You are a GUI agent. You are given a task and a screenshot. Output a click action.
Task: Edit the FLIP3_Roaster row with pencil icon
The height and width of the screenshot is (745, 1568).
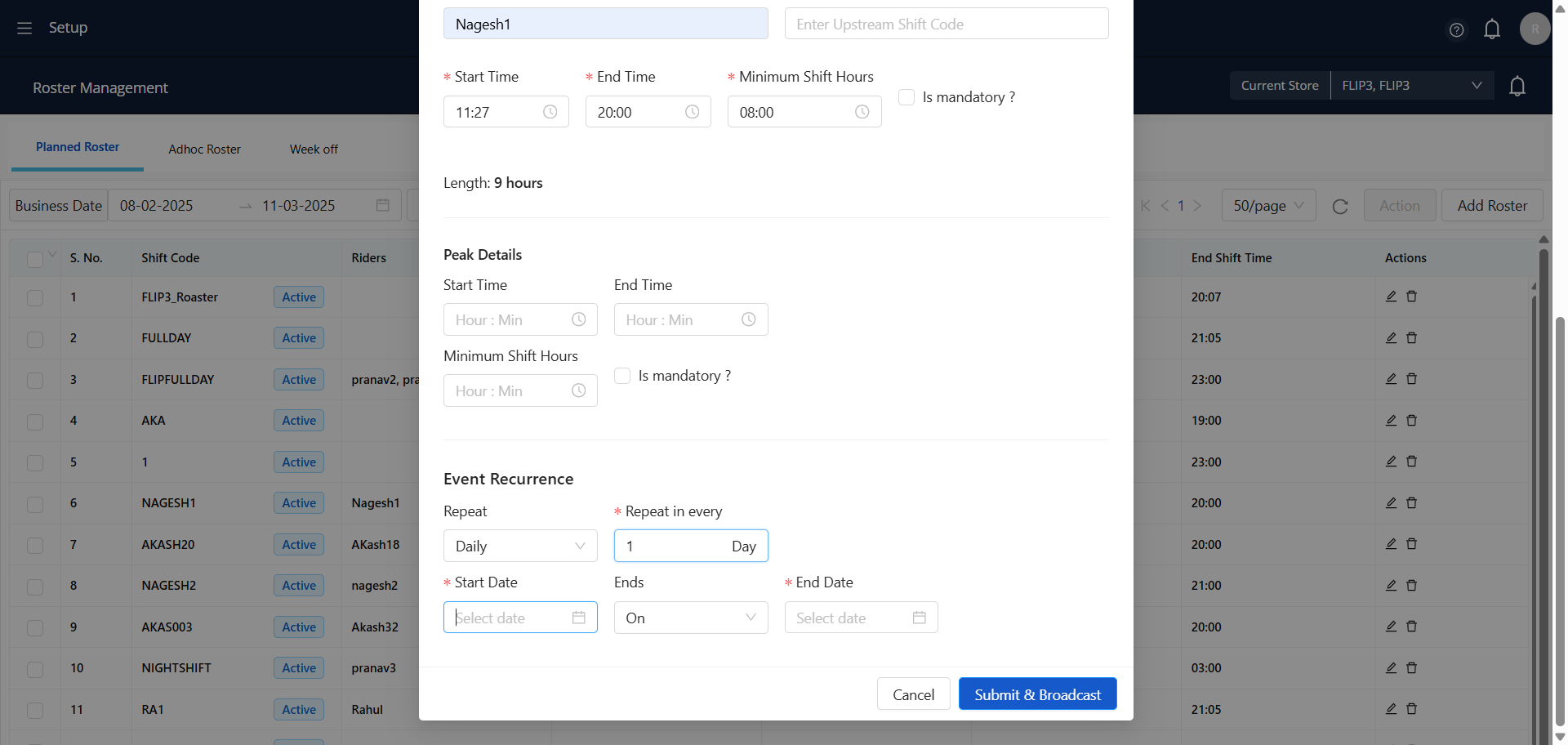click(1391, 297)
